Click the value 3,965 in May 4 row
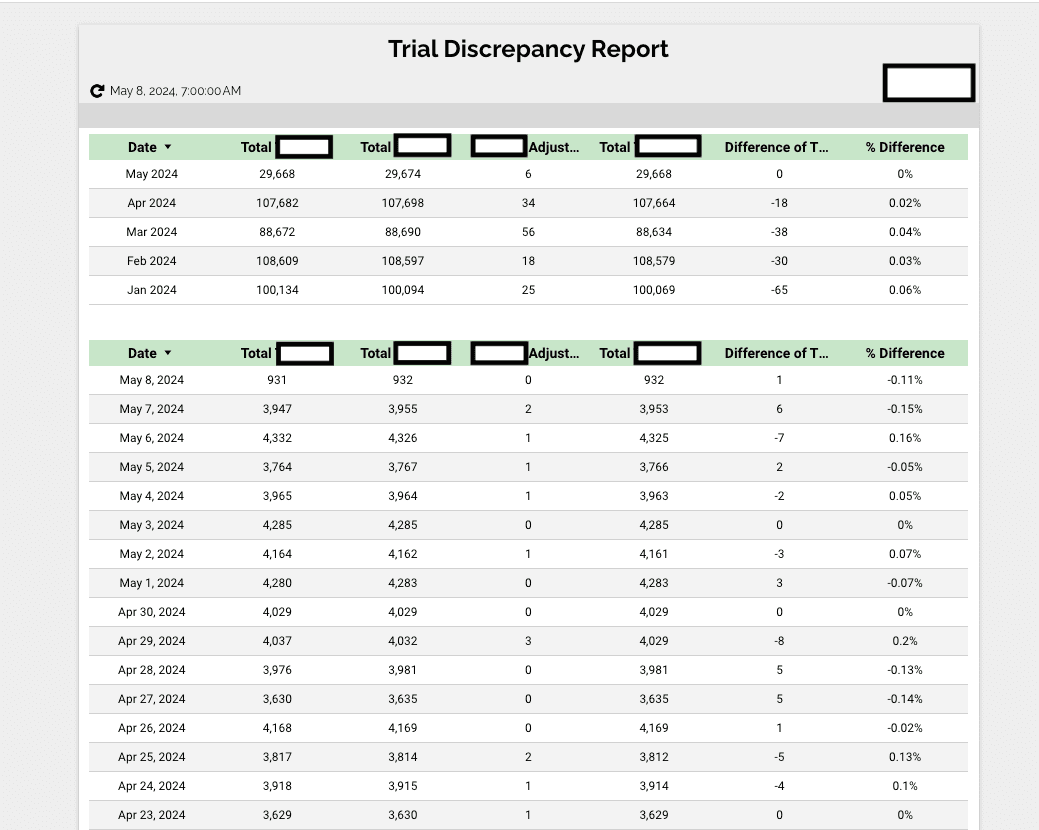The image size is (1039, 830). click(277, 496)
